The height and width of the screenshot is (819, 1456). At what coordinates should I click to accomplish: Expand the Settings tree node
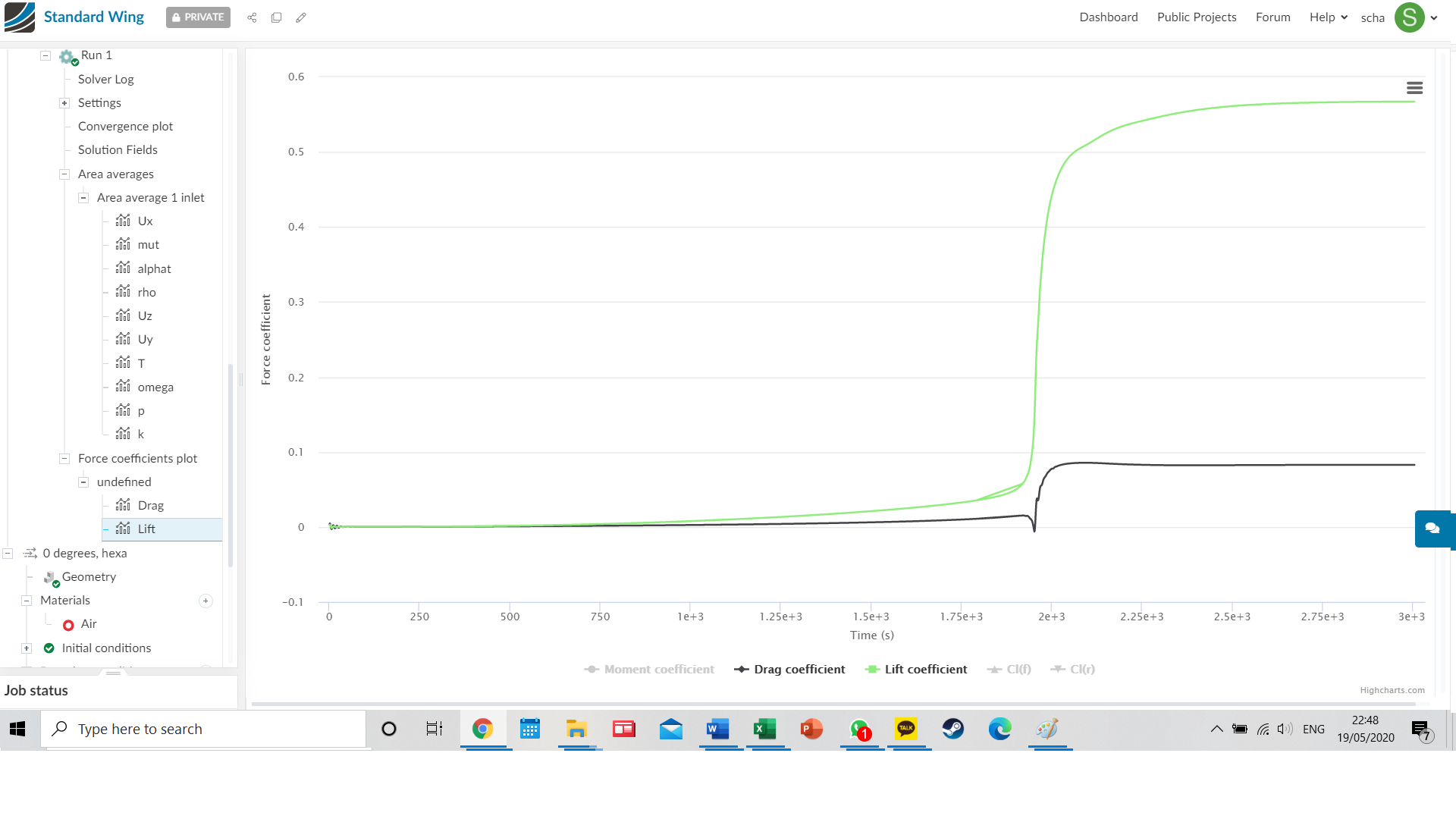tap(64, 103)
